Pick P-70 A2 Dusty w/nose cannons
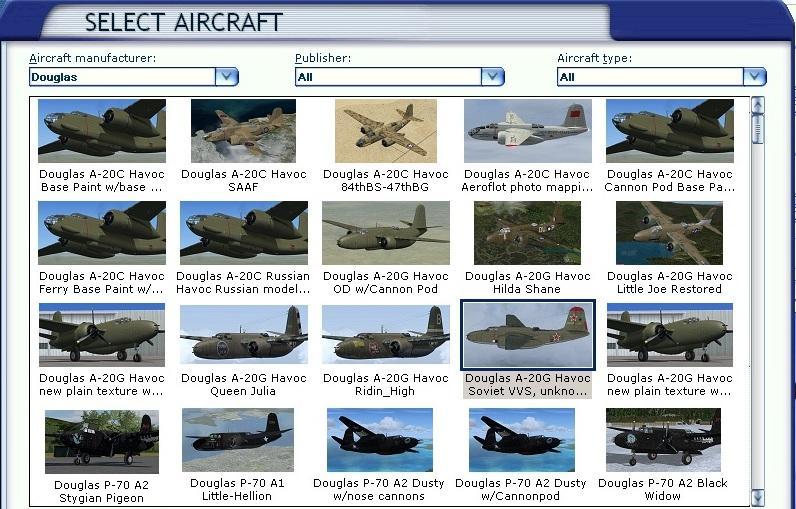The height and width of the screenshot is (509, 796). (x=380, y=440)
